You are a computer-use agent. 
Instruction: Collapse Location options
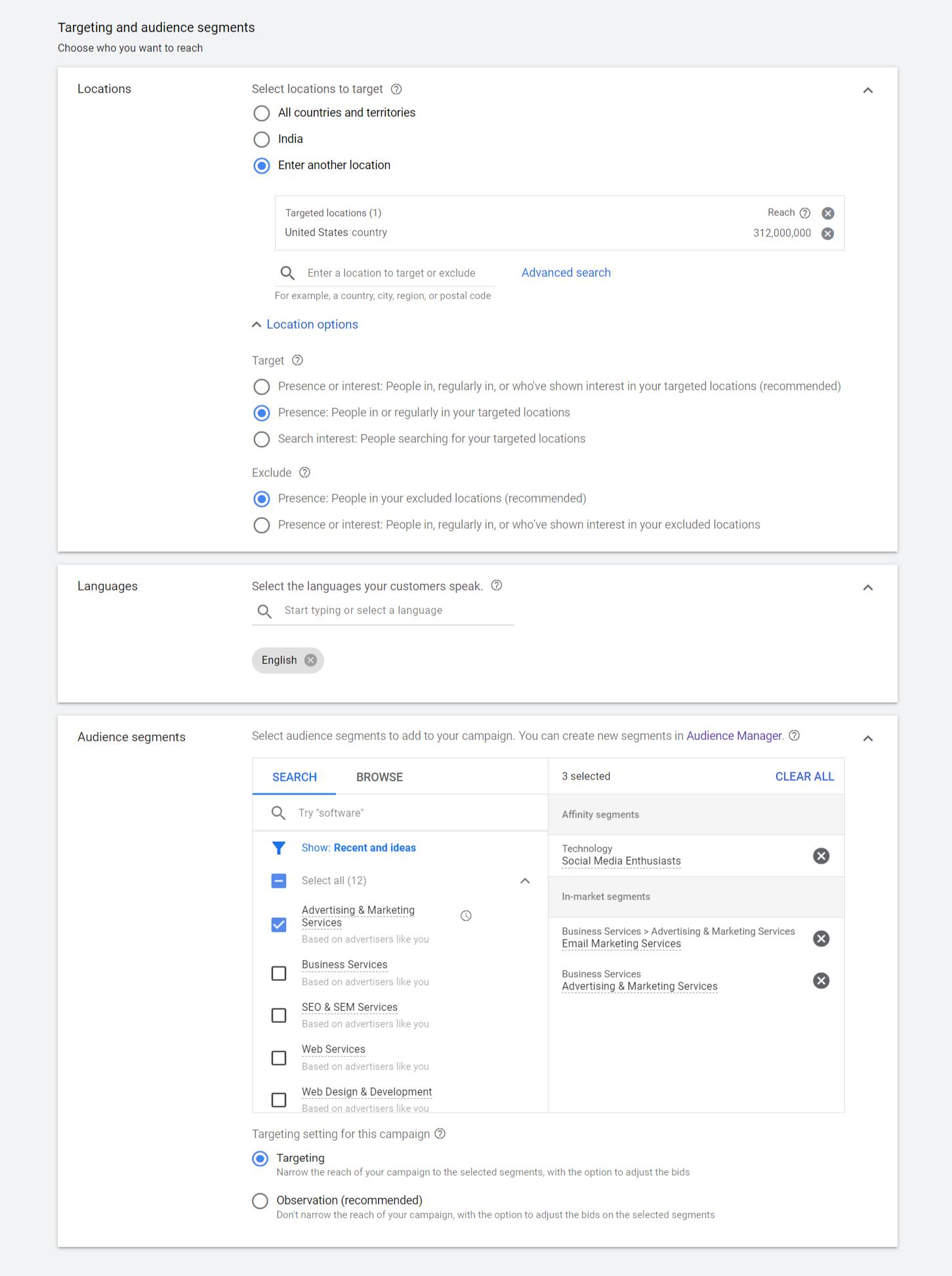pyautogui.click(x=305, y=325)
